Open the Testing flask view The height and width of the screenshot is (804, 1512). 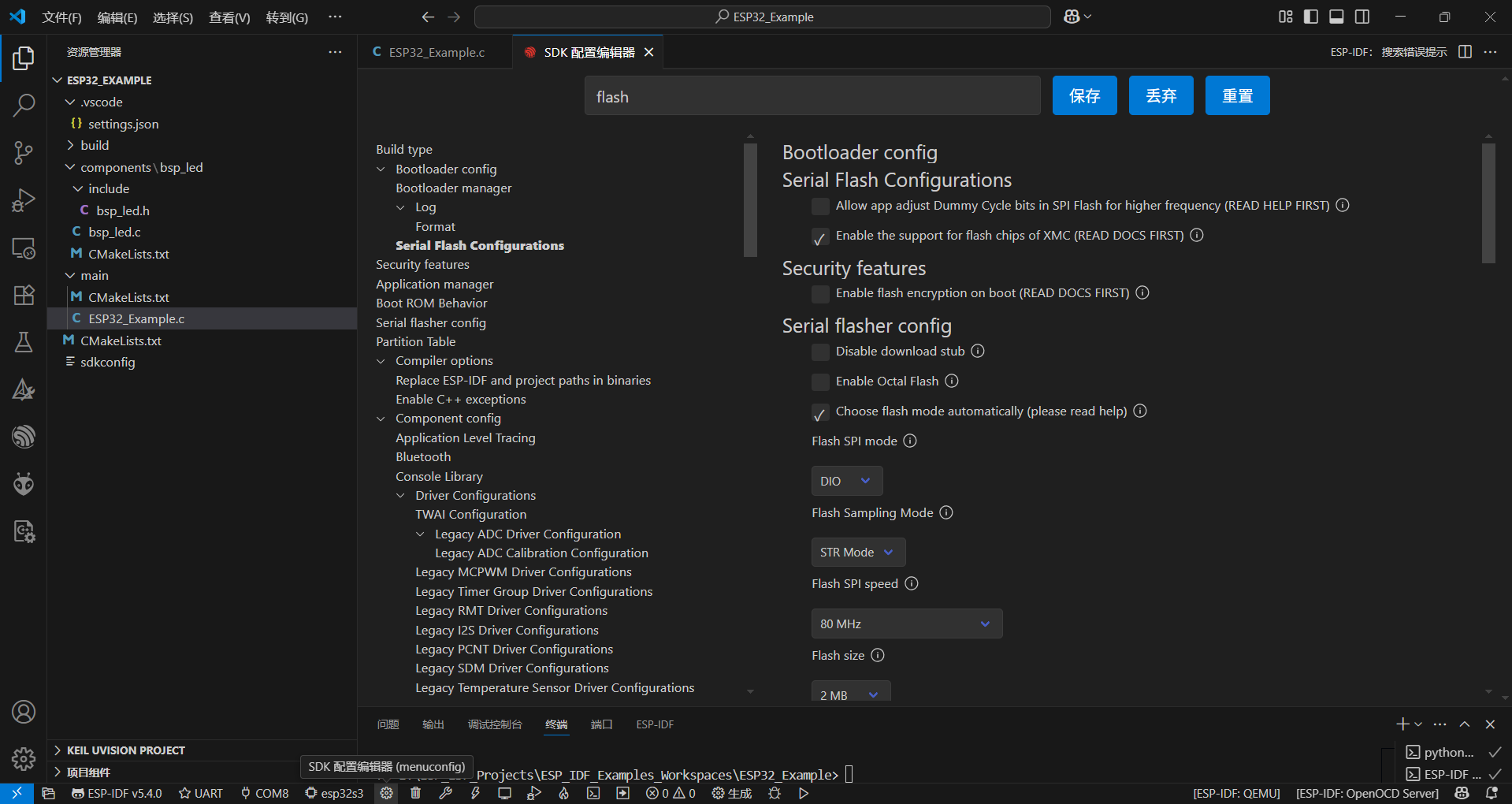24,342
